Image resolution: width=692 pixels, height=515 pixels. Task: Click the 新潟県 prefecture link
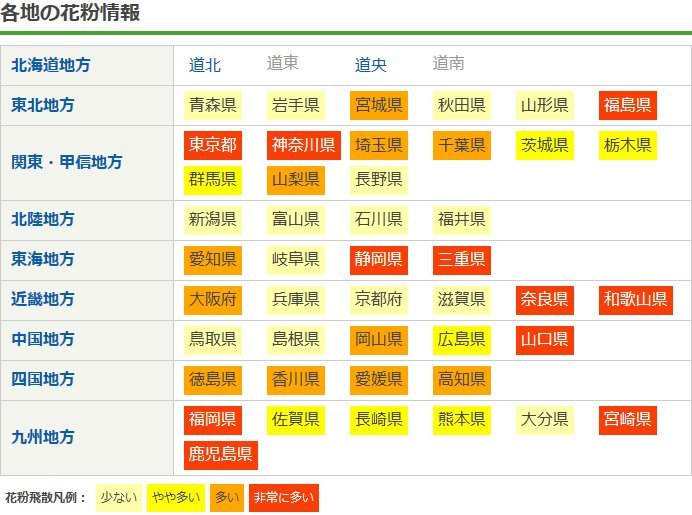coord(213,219)
